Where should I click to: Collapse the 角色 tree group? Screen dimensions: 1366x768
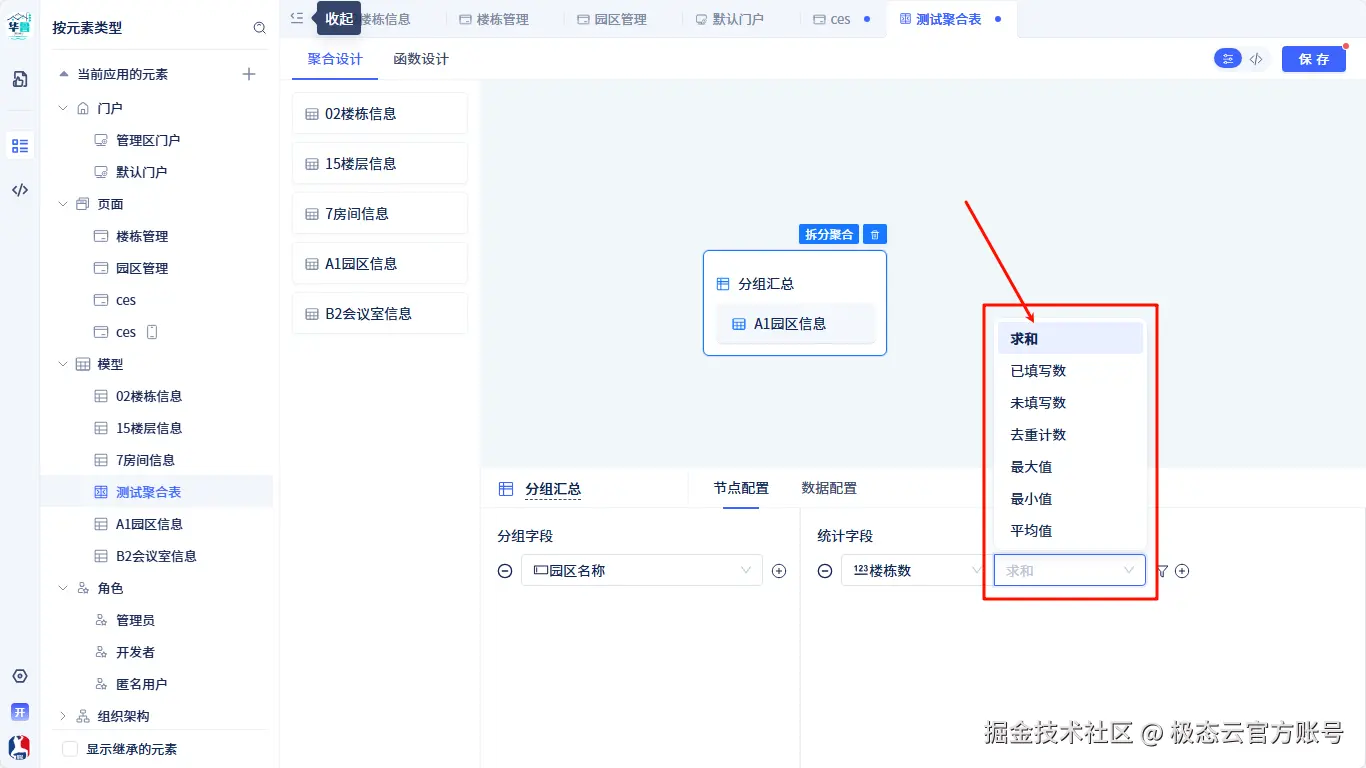tap(64, 588)
